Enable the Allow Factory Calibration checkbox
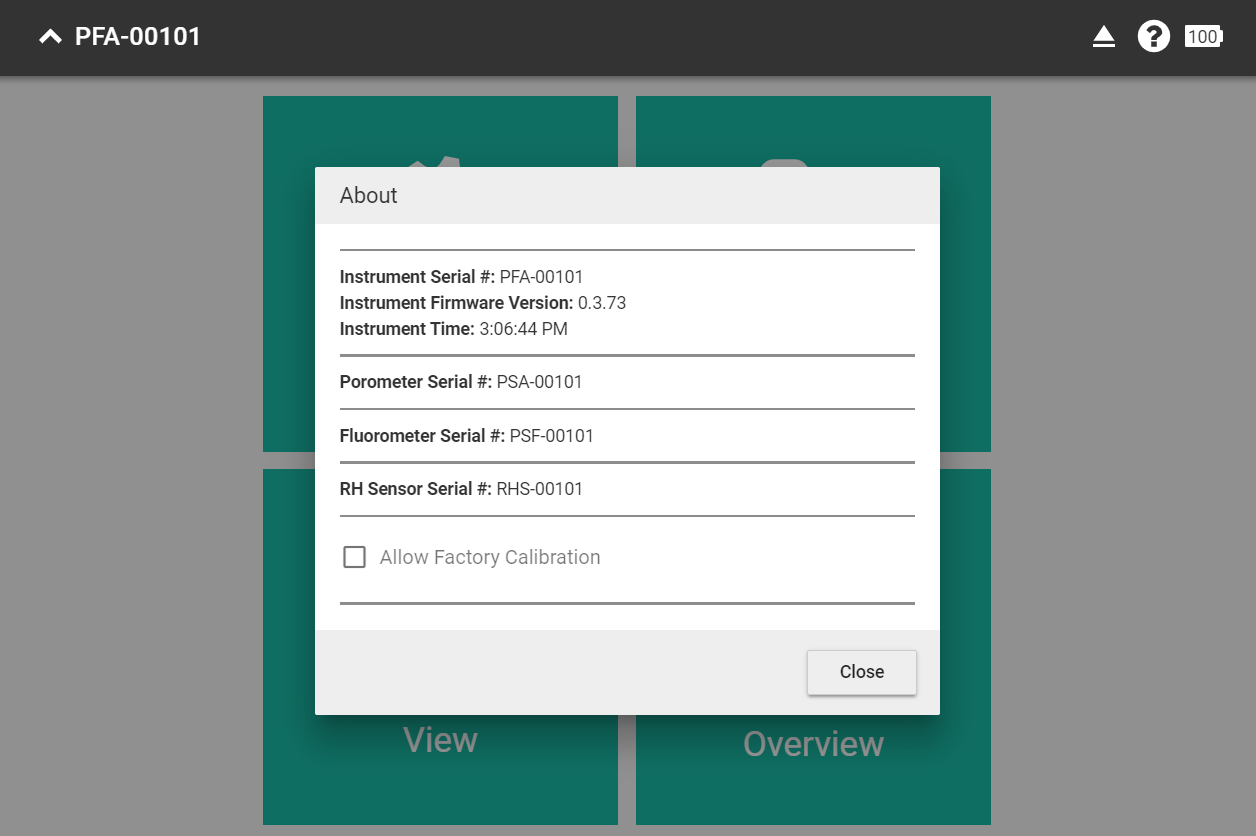Viewport: 1256px width, 836px height. point(354,557)
